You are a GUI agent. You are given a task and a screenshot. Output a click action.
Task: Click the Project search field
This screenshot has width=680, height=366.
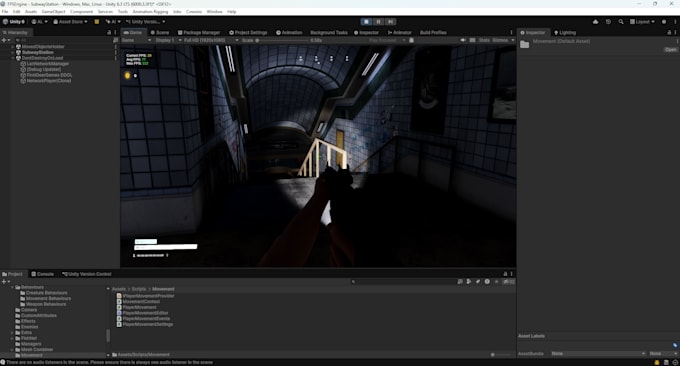(x=403, y=282)
